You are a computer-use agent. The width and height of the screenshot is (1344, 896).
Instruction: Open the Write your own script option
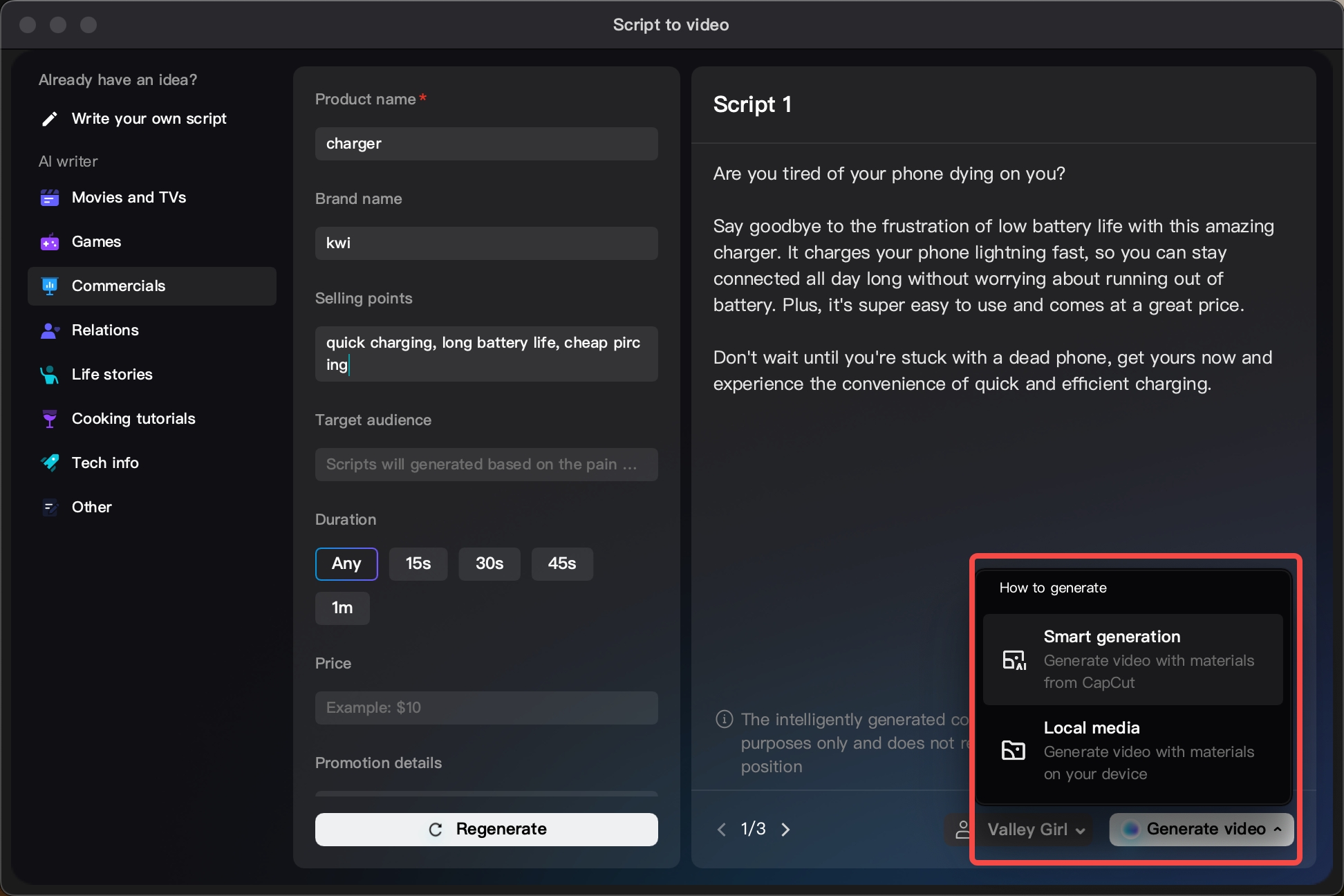(152, 119)
